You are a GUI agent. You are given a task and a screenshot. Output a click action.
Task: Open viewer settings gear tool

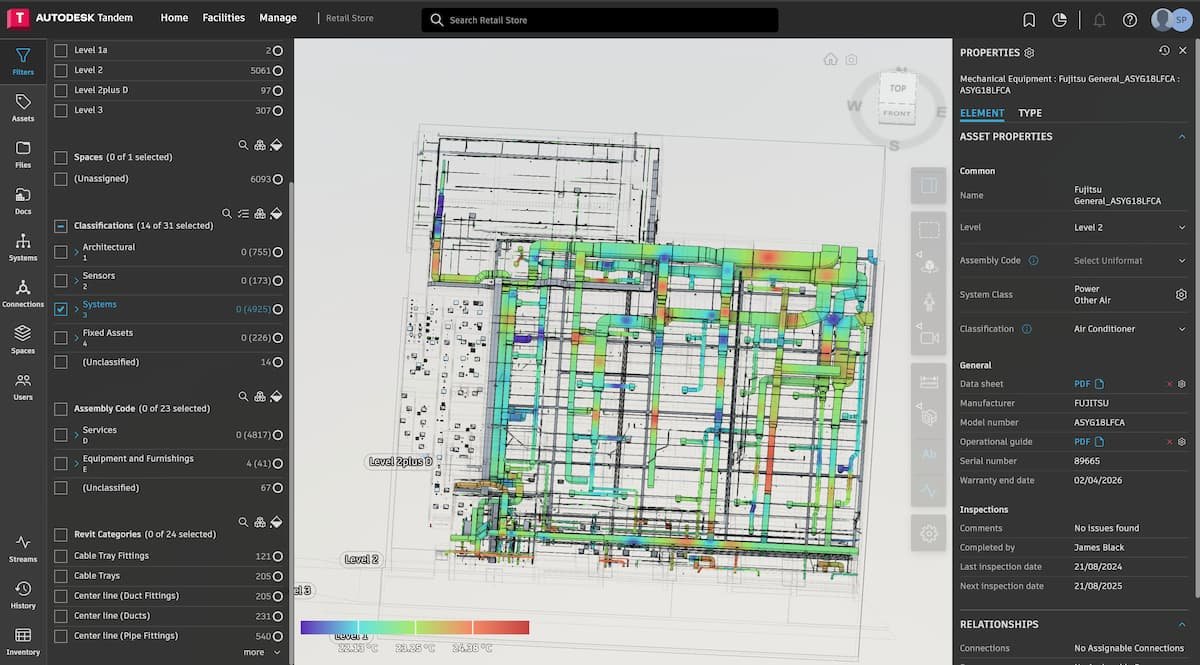[928, 533]
